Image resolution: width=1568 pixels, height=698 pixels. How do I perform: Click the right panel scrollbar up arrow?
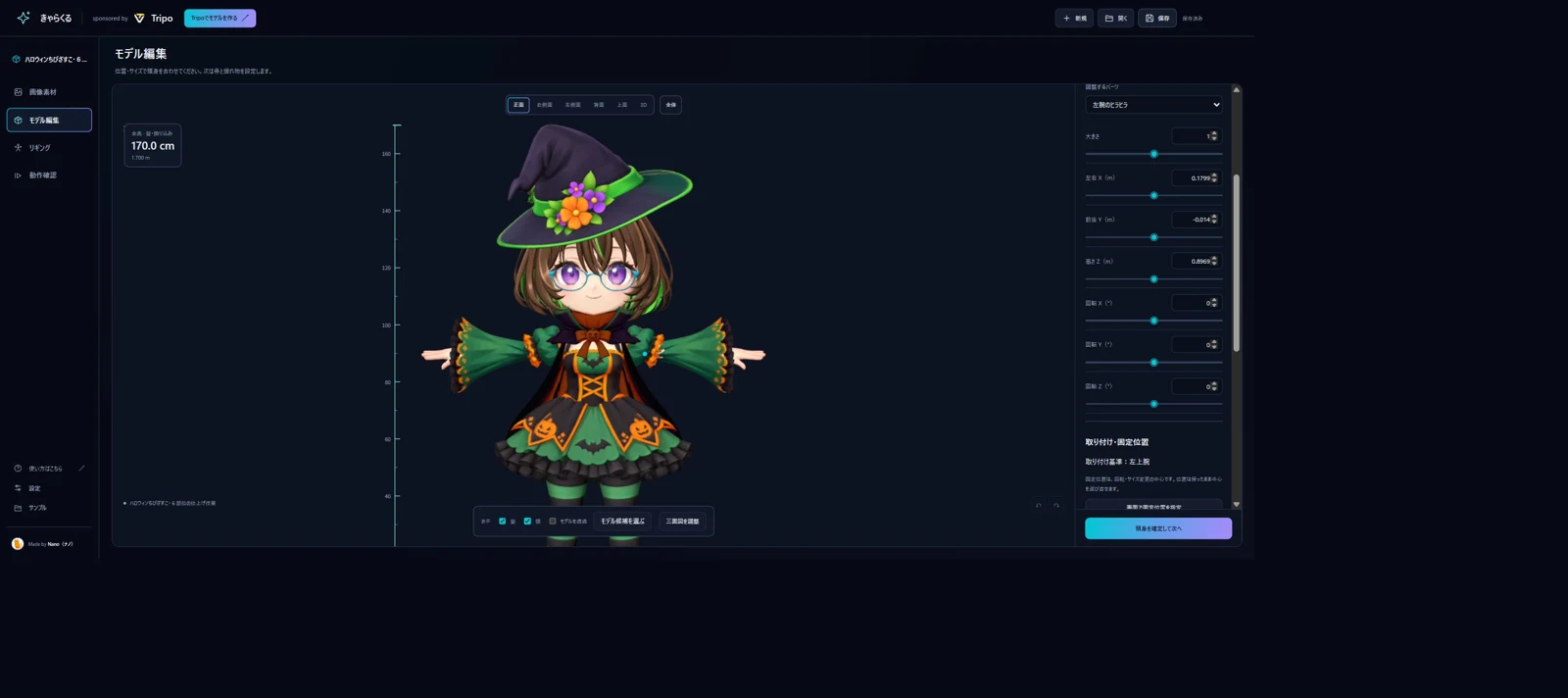(1237, 89)
